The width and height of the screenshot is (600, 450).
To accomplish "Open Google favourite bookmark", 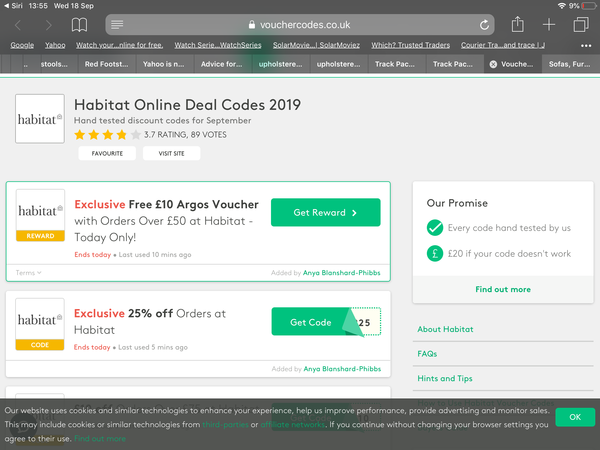I will (22, 45).
